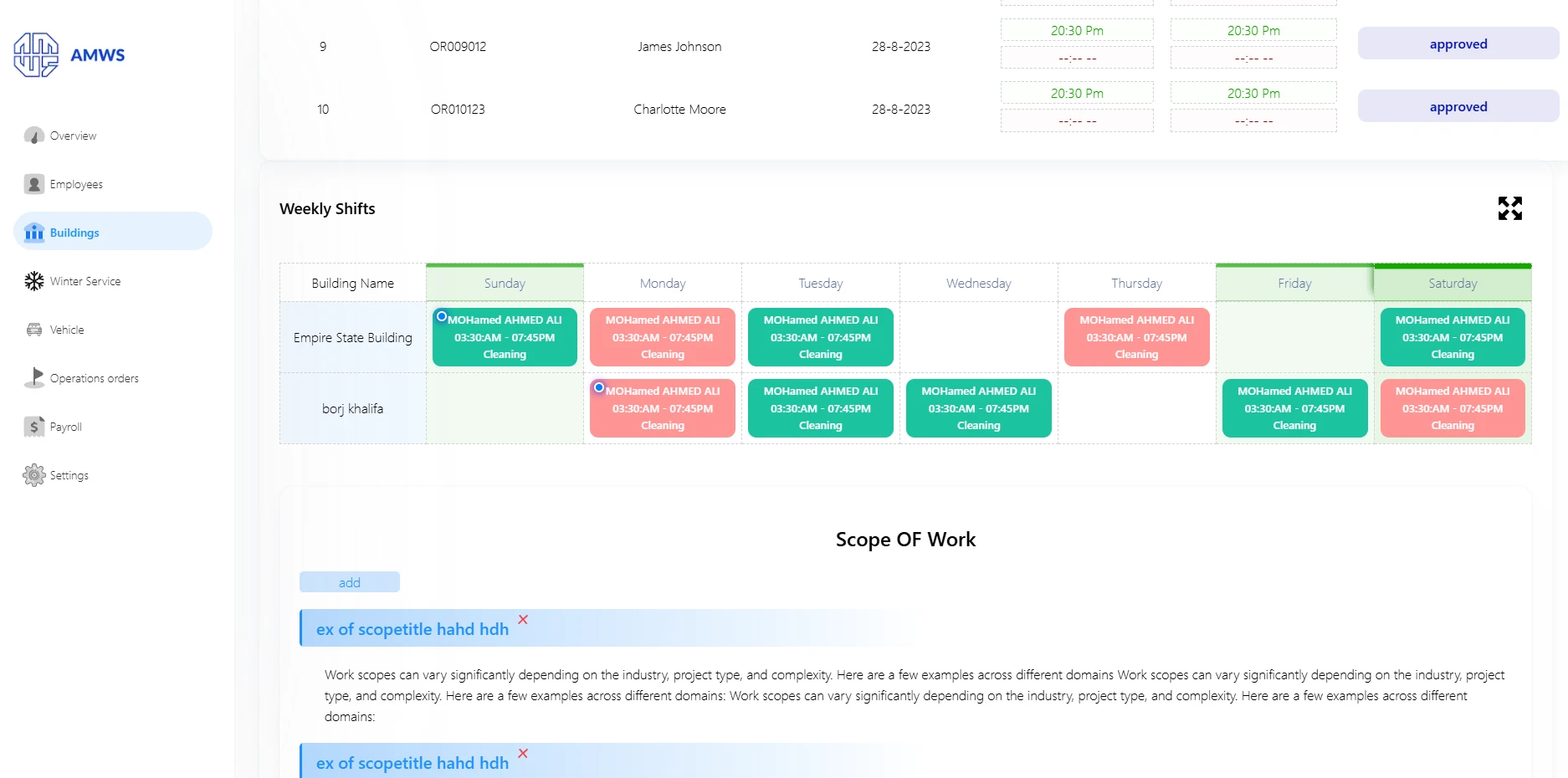Open the Settings gear icon
The image size is (1568, 778).
coord(34,475)
